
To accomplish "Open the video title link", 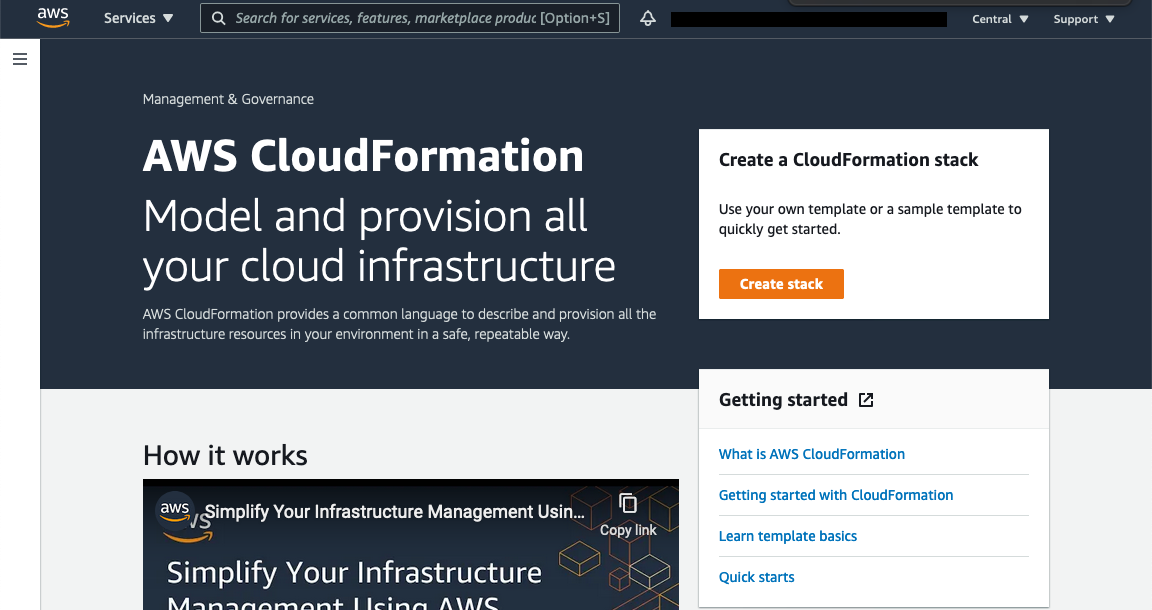I will click(395, 512).
